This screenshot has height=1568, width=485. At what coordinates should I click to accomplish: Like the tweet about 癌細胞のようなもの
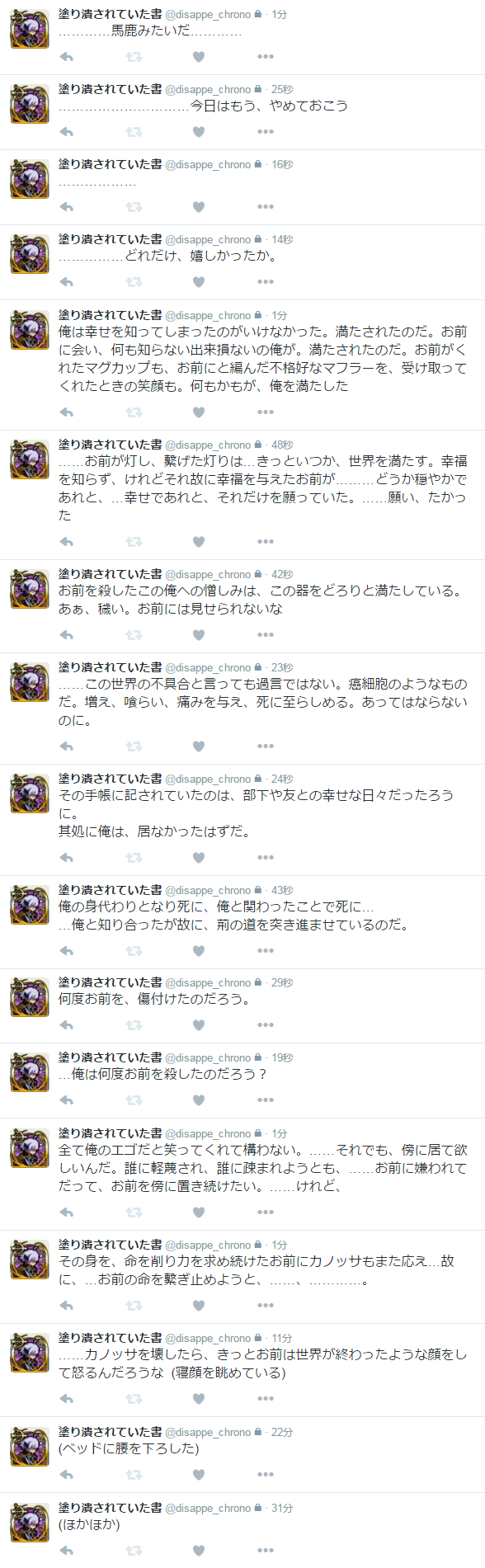click(199, 746)
